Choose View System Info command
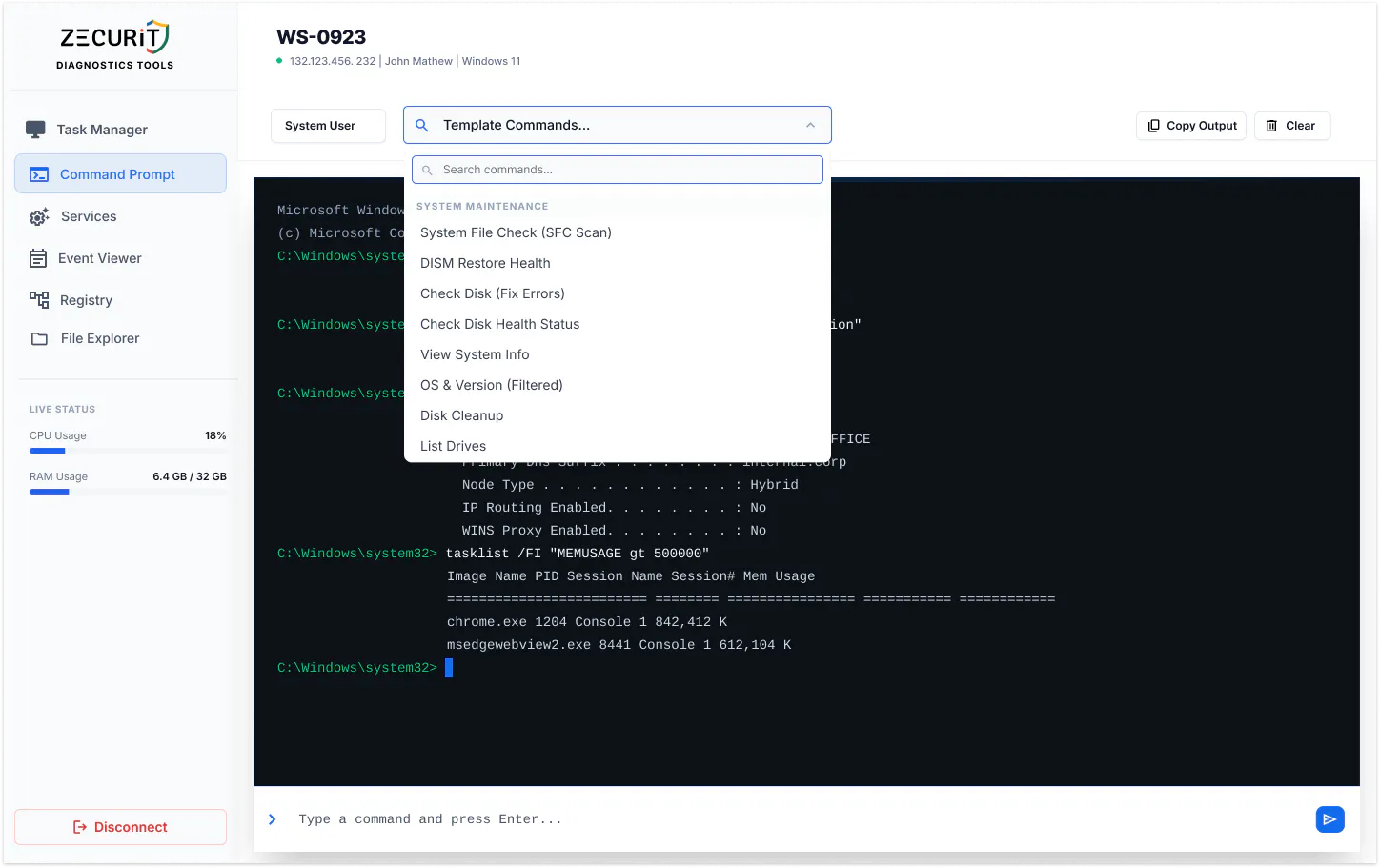Screen dimensions: 1380x868 (x=618, y=354)
